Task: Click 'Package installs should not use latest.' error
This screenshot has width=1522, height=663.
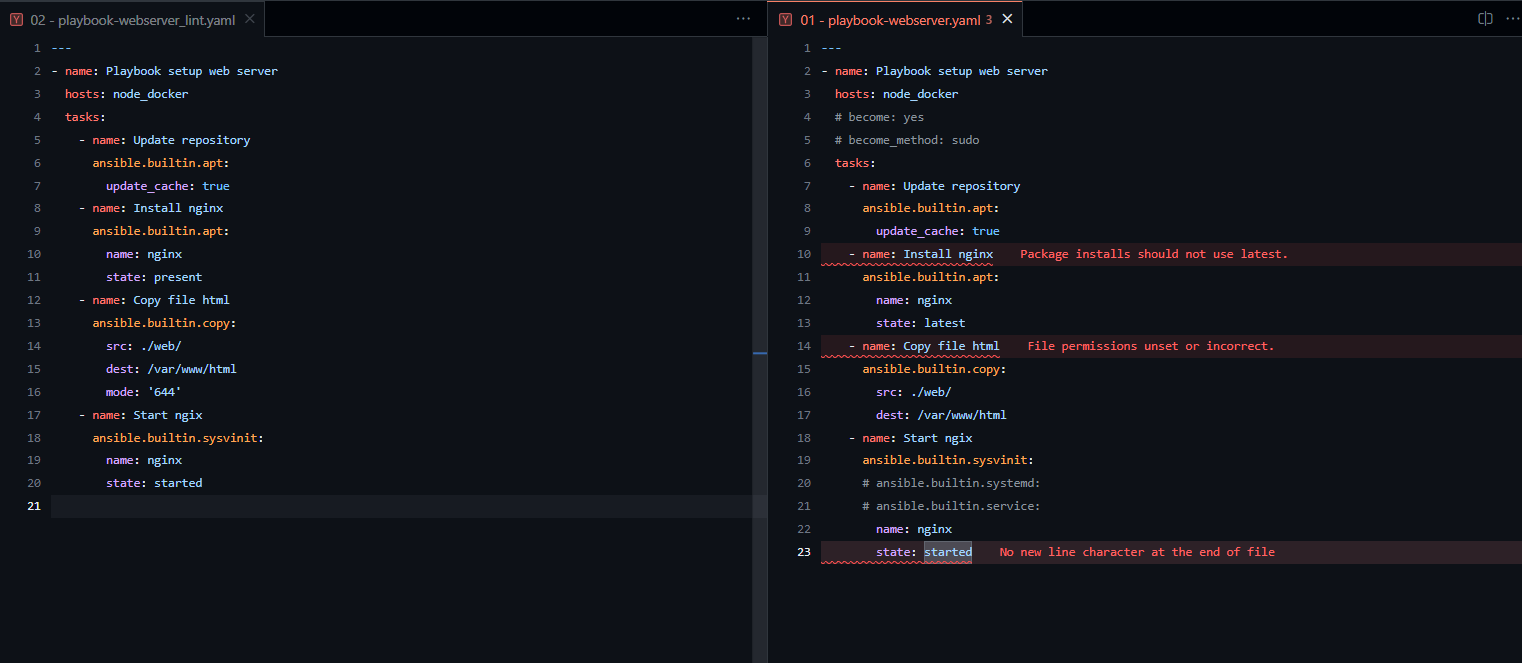Action: 1154,254
